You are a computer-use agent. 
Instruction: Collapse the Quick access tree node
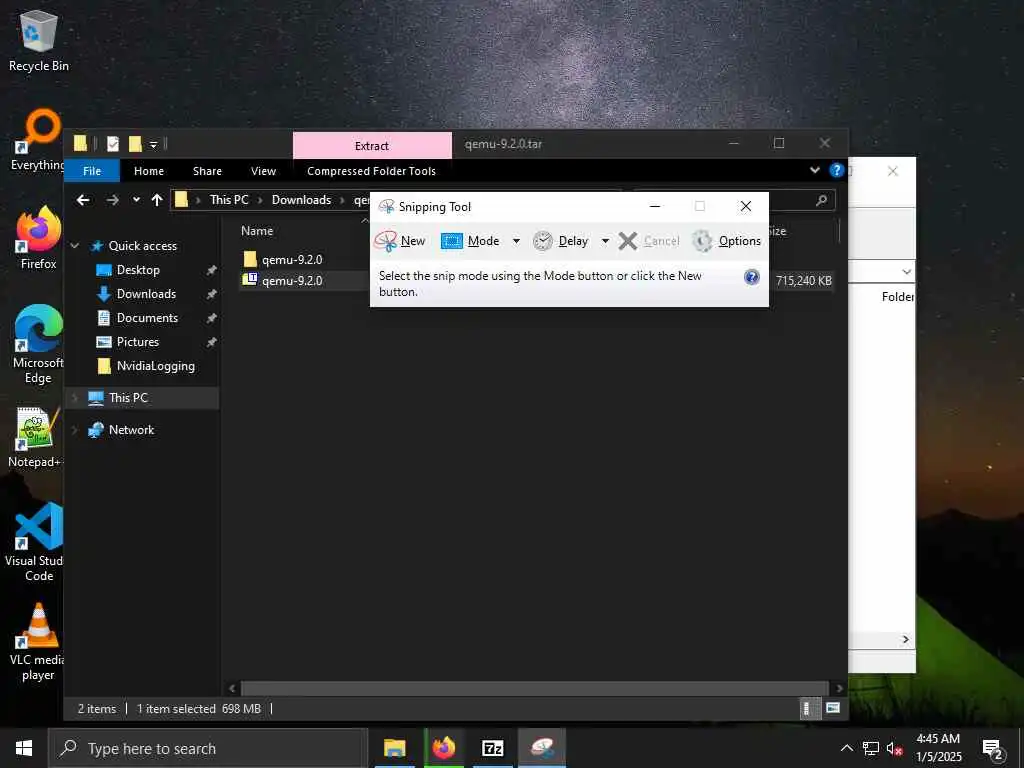point(75,246)
